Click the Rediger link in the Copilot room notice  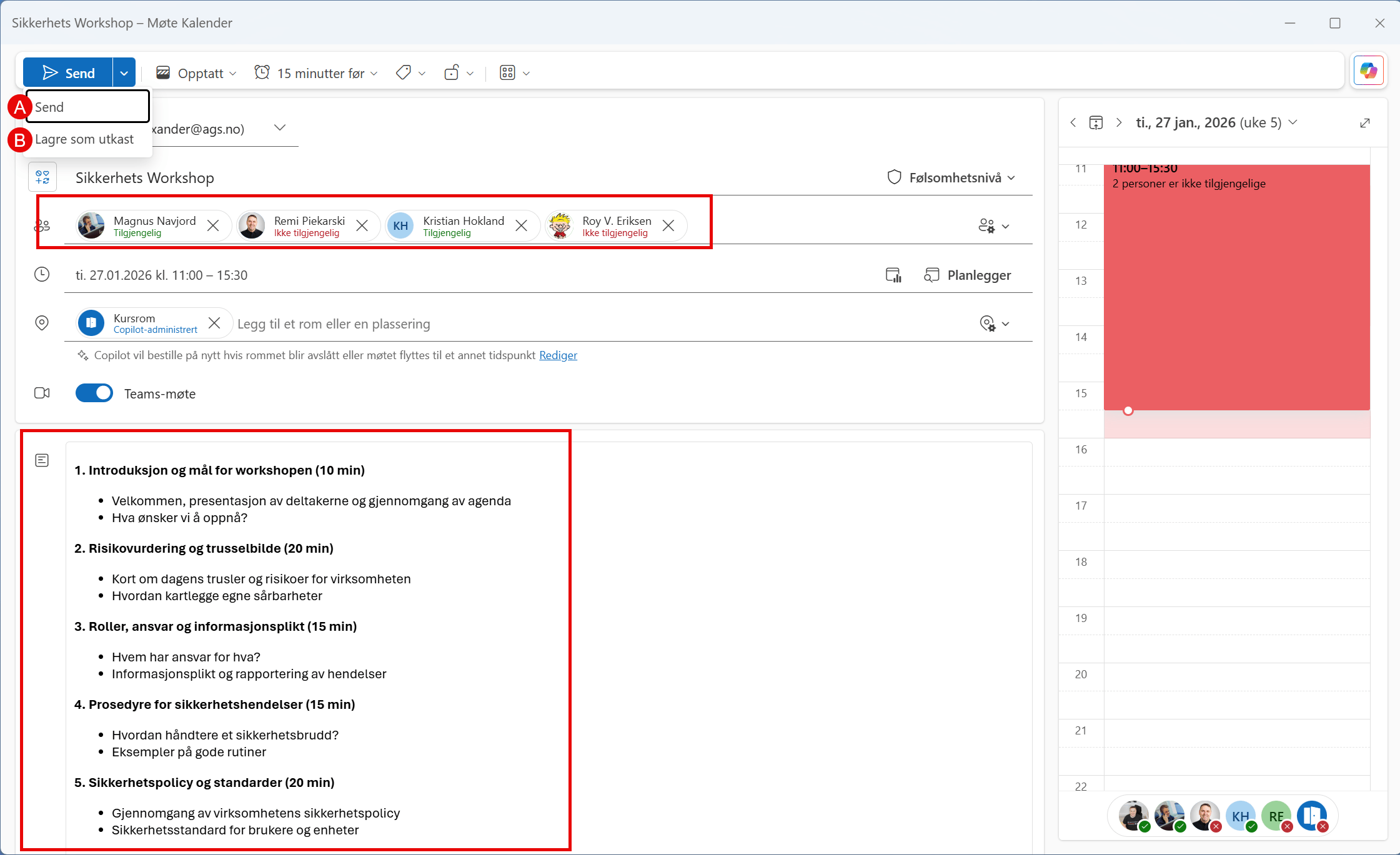[558, 355]
